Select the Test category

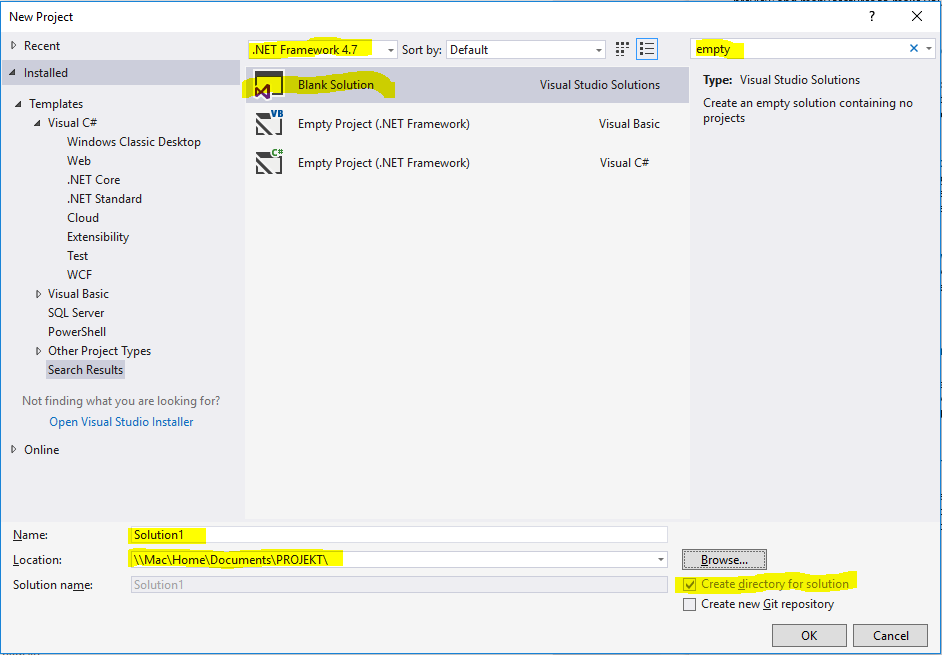tap(77, 256)
